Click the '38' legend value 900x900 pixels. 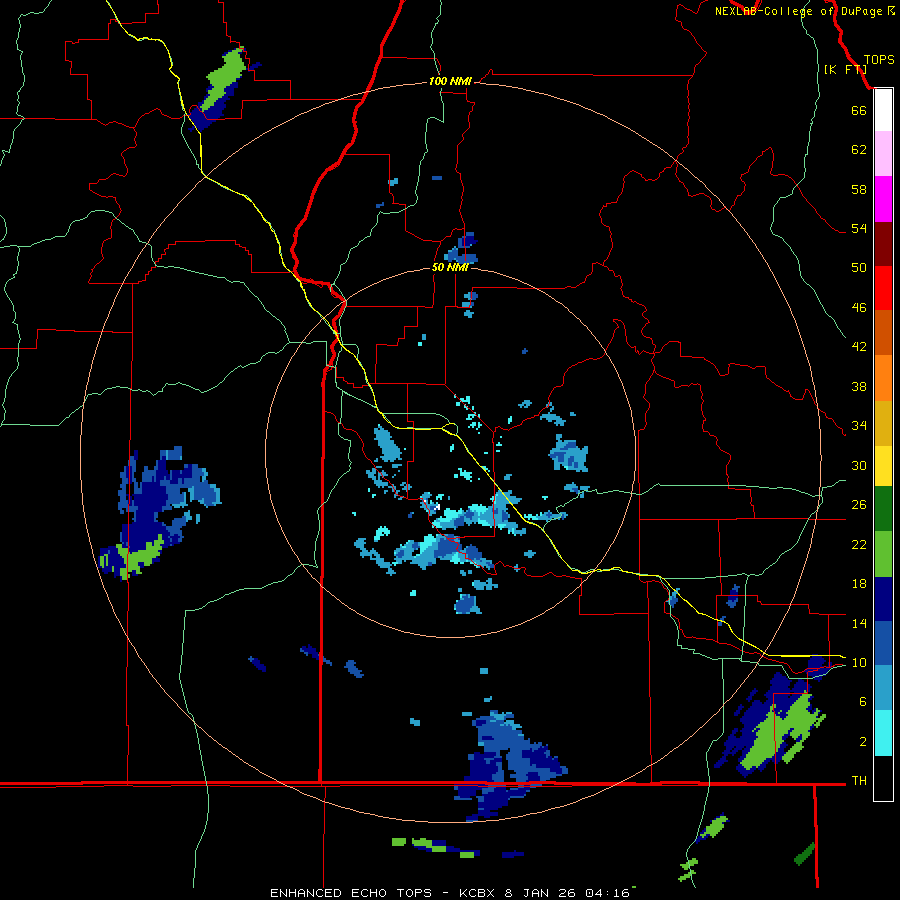point(859,386)
